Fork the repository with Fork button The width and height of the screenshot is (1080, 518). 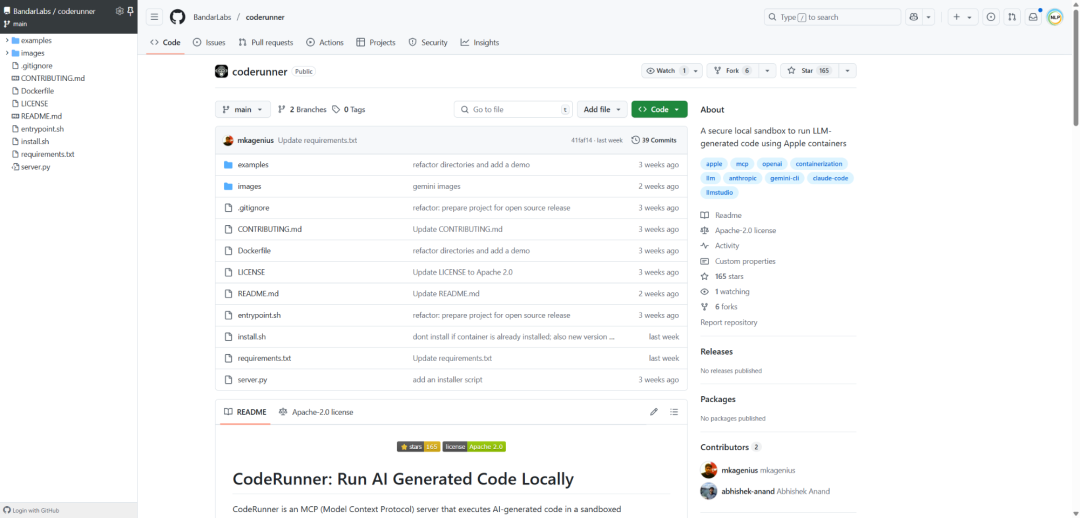(732, 71)
